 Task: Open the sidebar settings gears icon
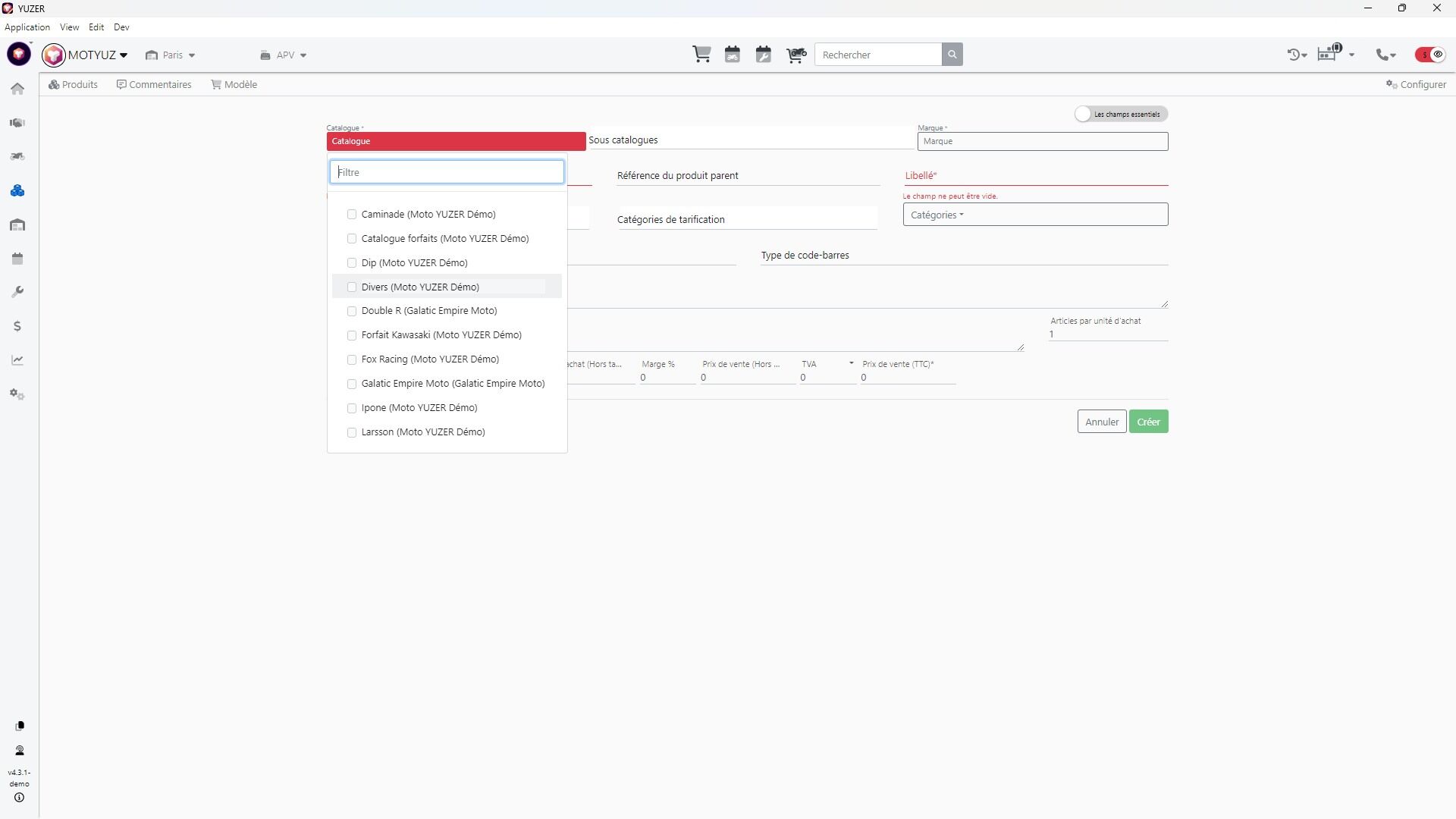tap(17, 394)
